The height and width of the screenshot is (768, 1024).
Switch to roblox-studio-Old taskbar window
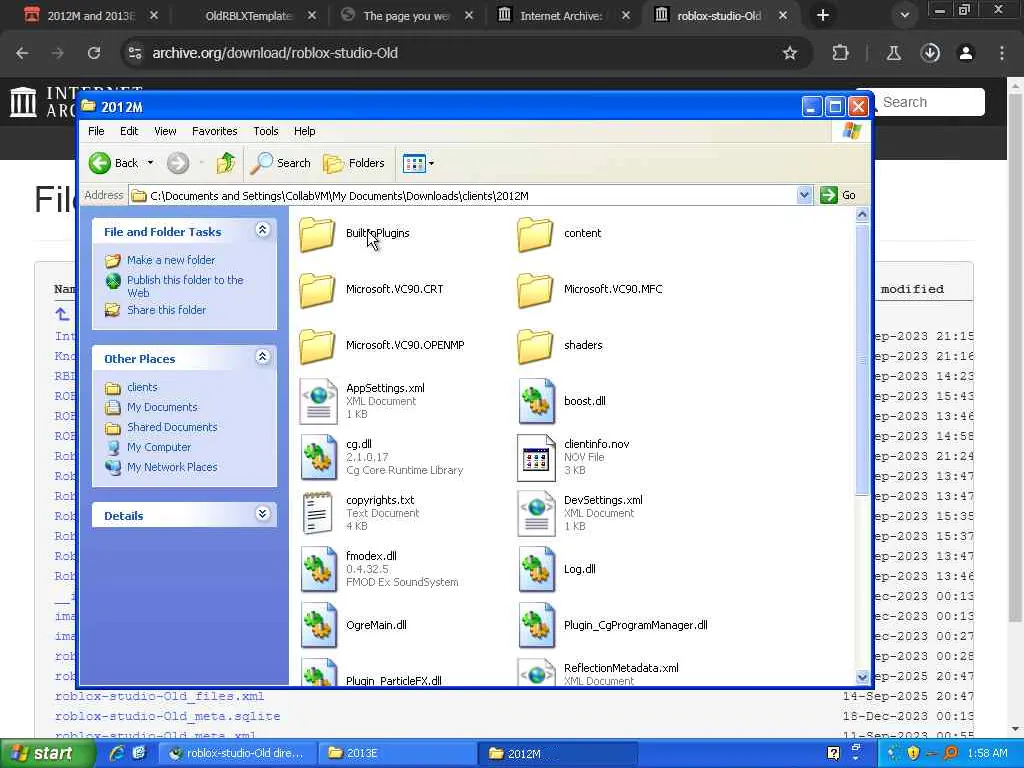238,754
